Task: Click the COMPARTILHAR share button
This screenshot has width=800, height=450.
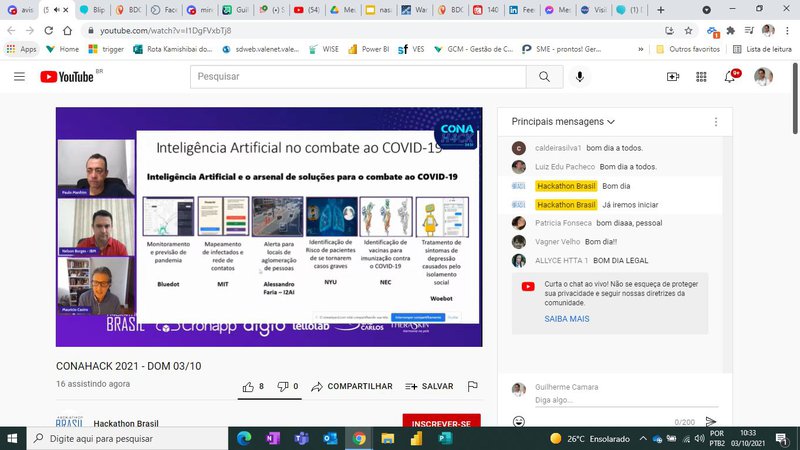Action: pos(352,387)
